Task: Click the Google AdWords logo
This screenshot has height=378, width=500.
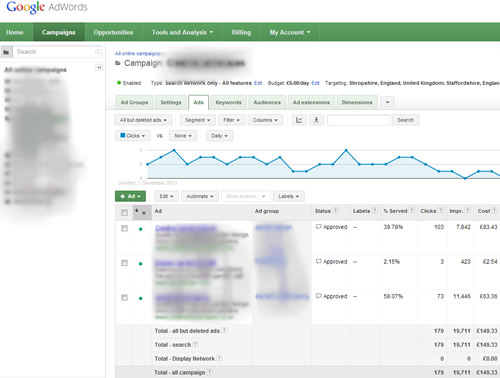Action: click(47, 7)
